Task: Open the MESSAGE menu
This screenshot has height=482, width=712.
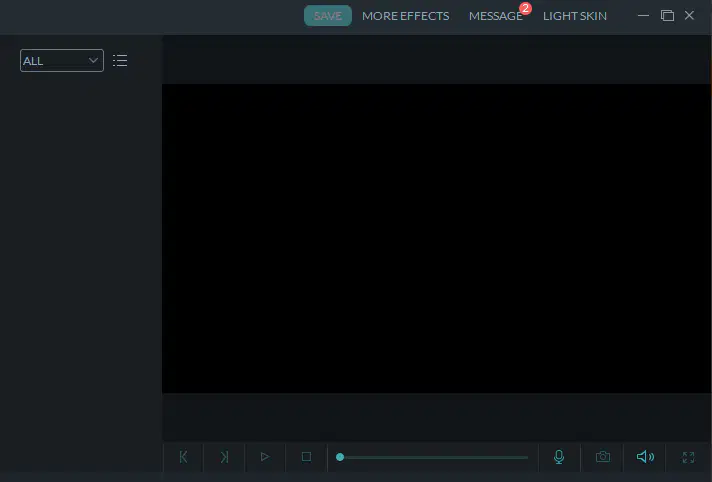Action: pos(495,16)
